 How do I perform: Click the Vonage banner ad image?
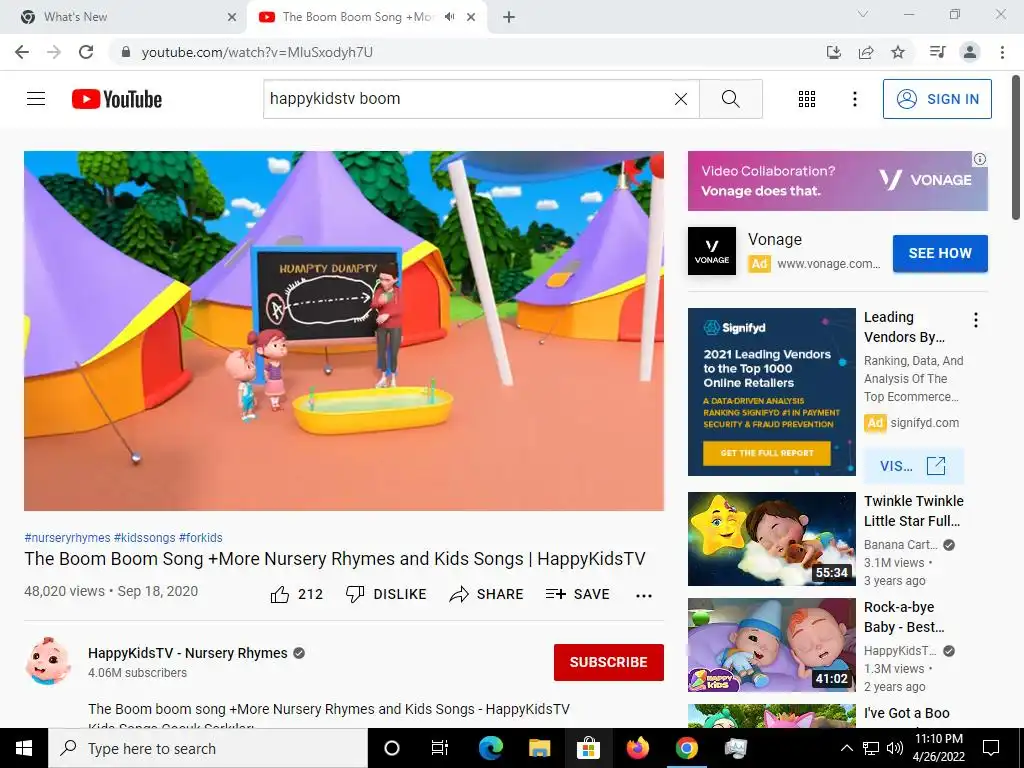[x=838, y=181]
